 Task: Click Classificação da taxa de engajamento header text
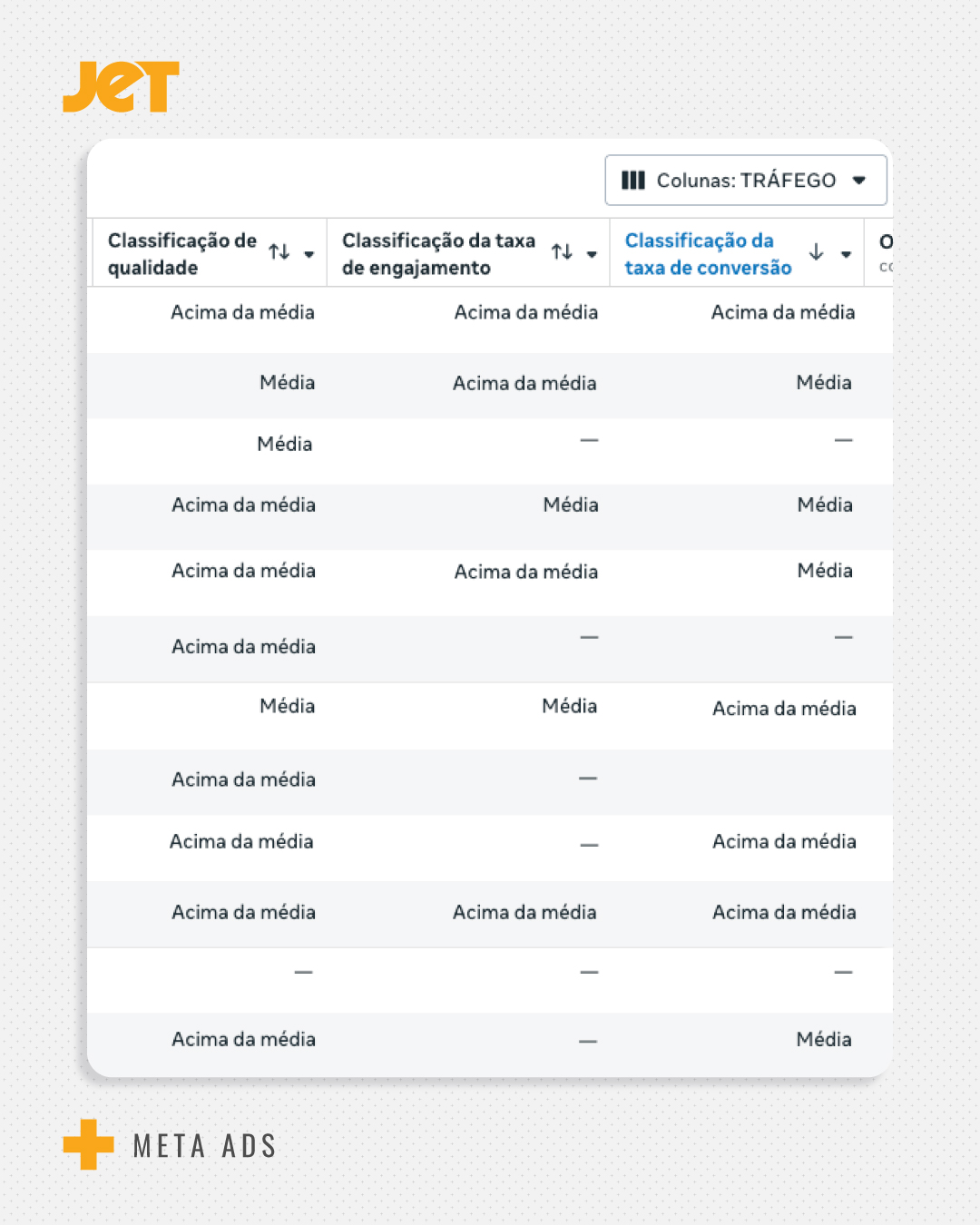[438, 253]
